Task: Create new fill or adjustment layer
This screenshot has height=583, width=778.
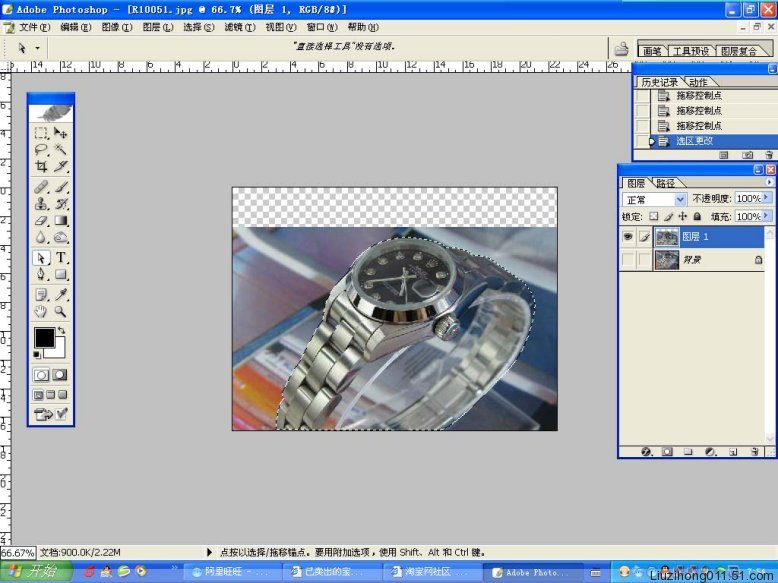Action: [710, 452]
